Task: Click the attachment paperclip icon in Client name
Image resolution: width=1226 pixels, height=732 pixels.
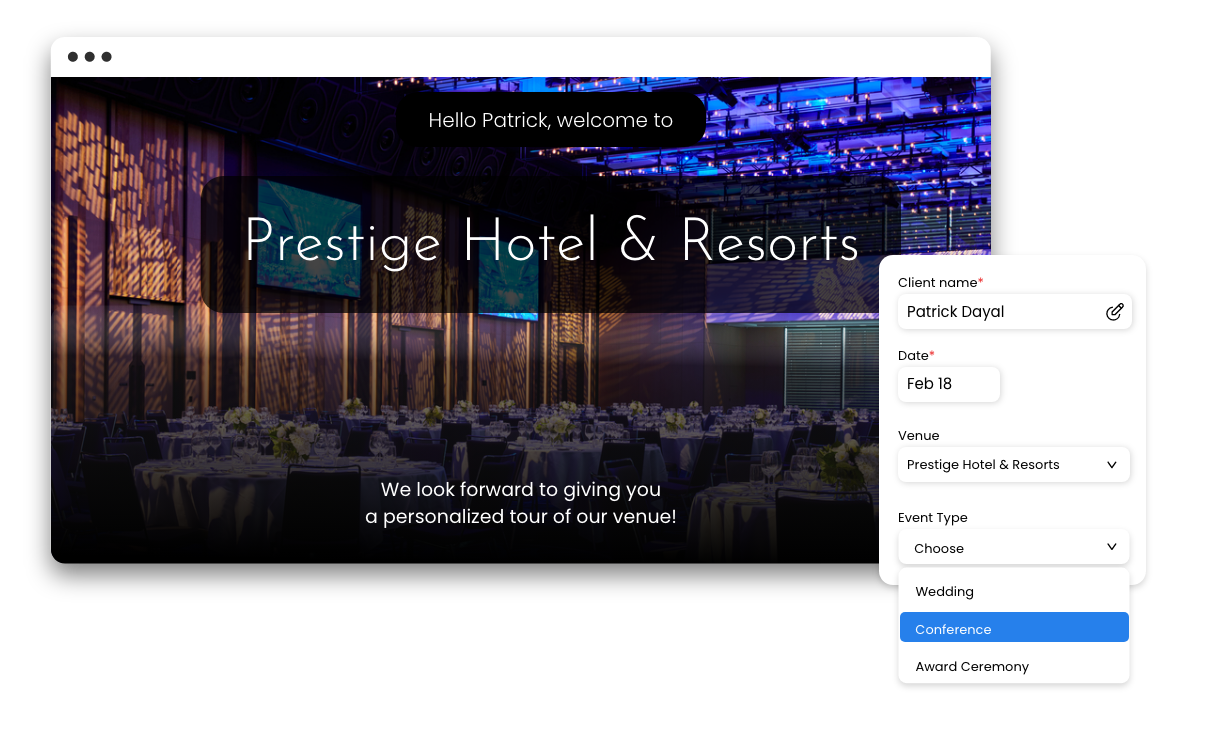Action: (1114, 312)
